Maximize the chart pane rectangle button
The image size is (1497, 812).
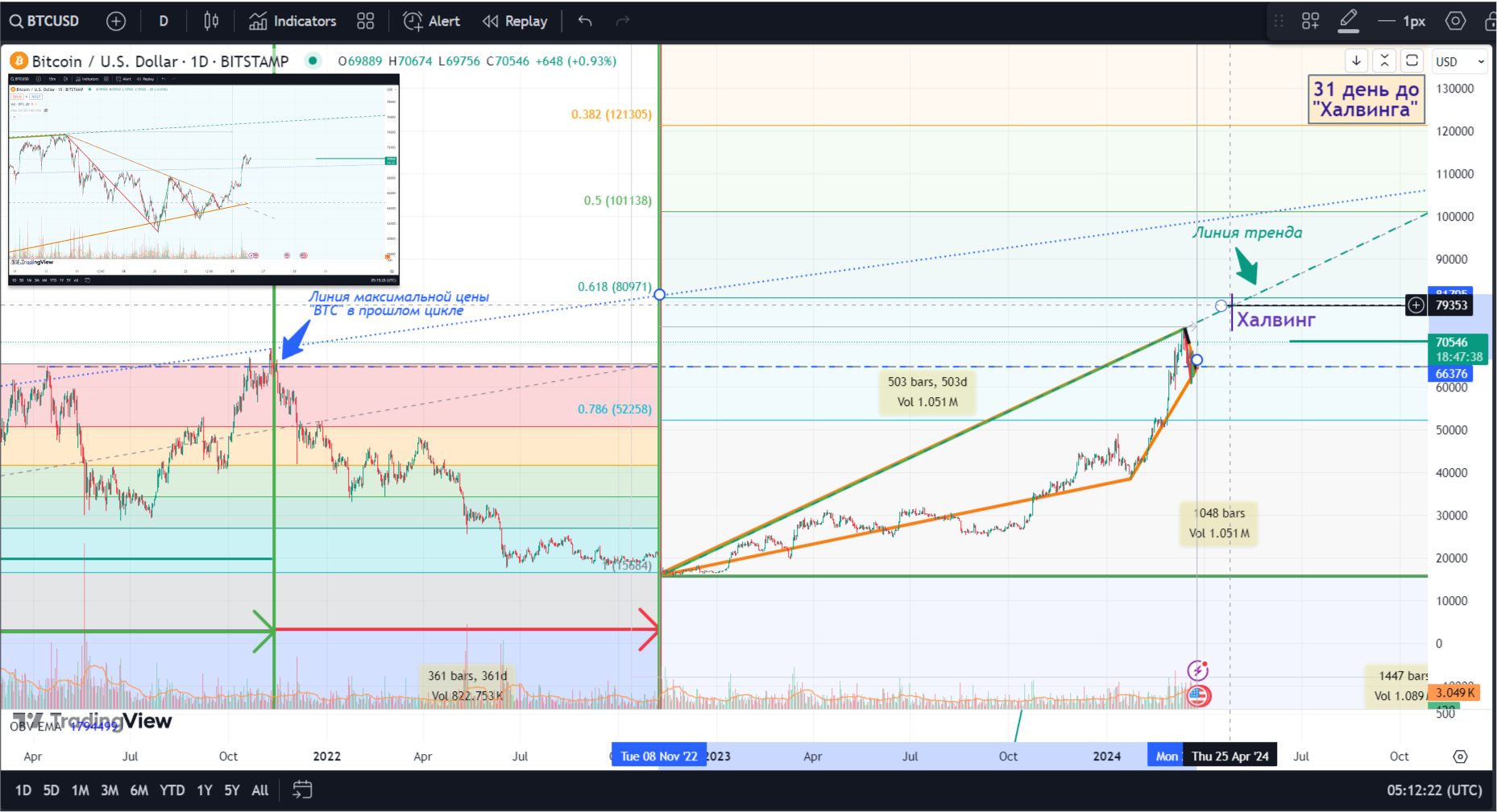click(1412, 60)
